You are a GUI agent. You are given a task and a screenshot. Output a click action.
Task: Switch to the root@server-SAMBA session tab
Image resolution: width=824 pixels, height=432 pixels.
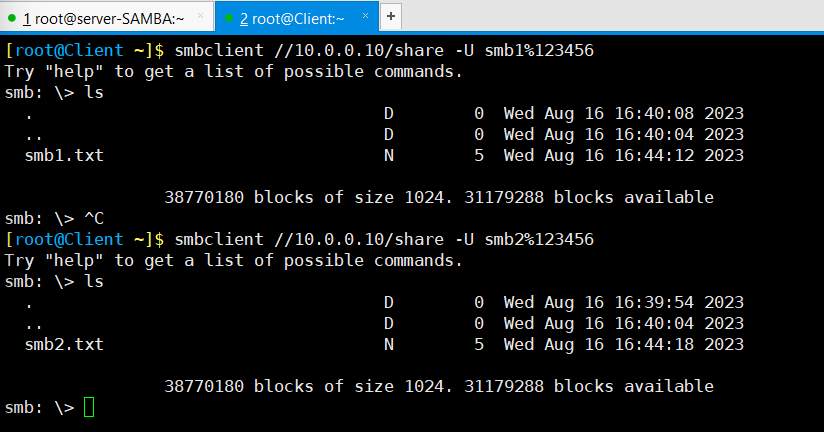[x=107, y=17]
